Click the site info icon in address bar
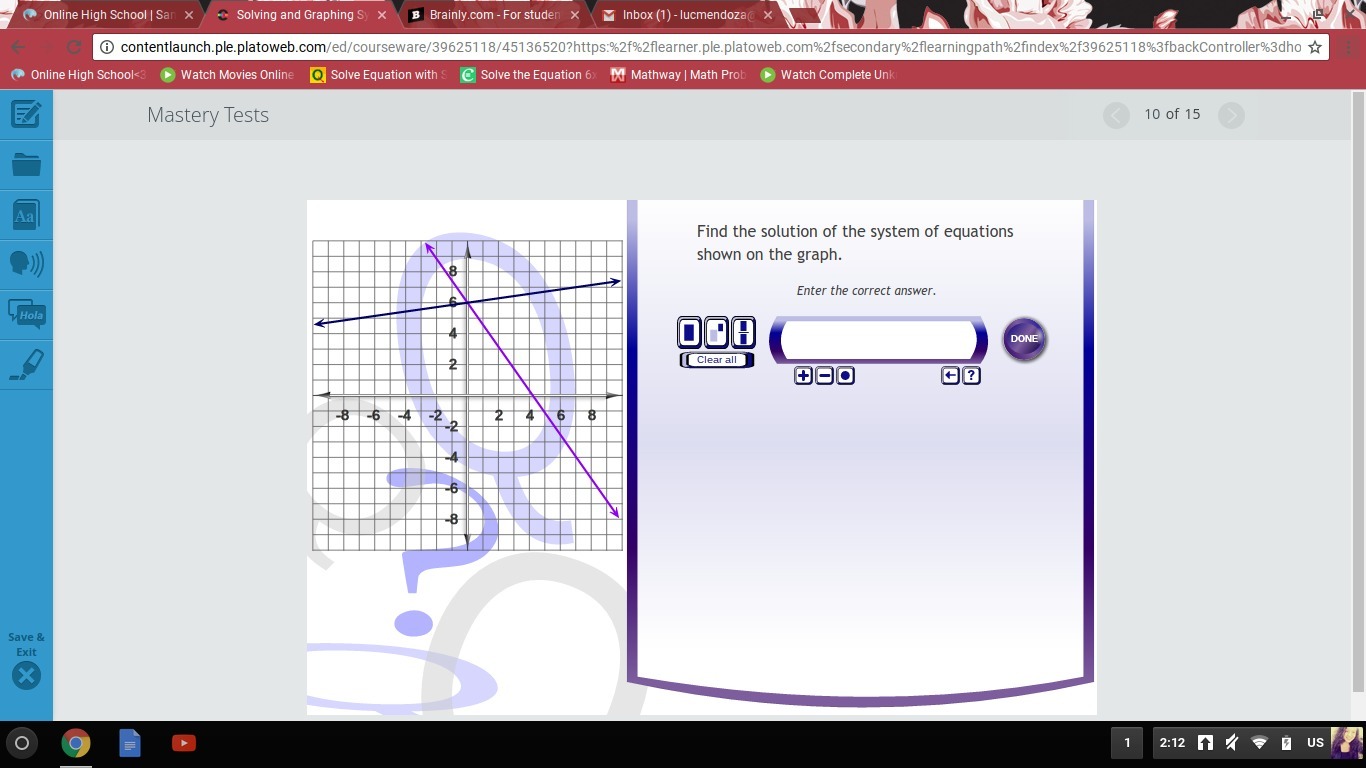 107,47
